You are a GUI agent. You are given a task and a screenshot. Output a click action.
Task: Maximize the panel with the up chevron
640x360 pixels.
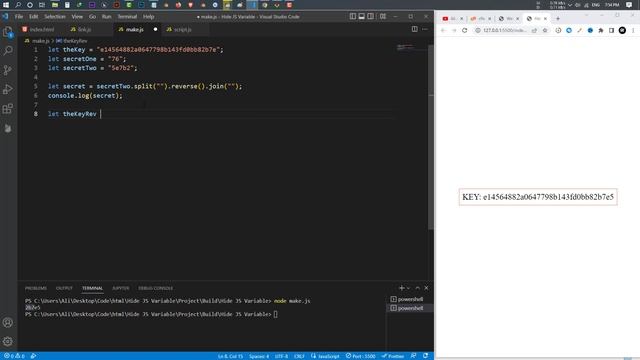(418, 288)
